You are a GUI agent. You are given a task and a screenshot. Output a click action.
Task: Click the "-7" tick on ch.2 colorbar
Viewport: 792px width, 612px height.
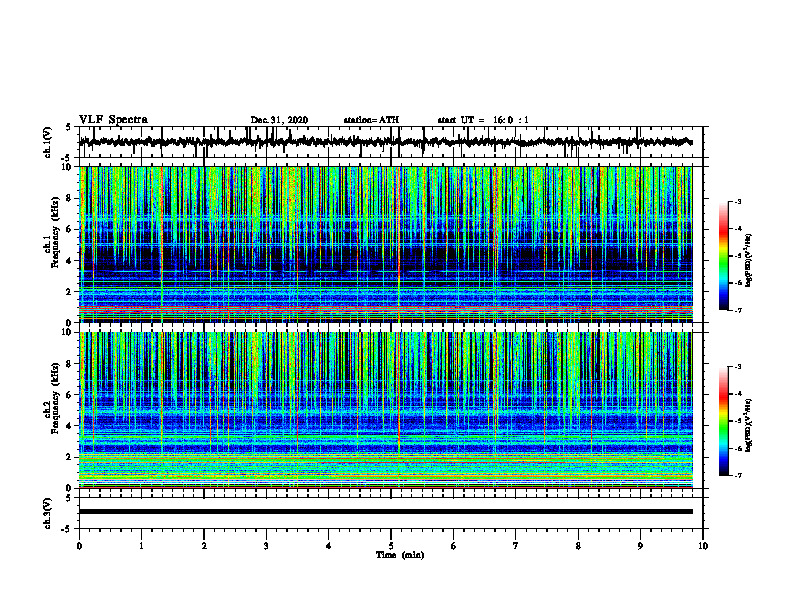(x=738, y=475)
